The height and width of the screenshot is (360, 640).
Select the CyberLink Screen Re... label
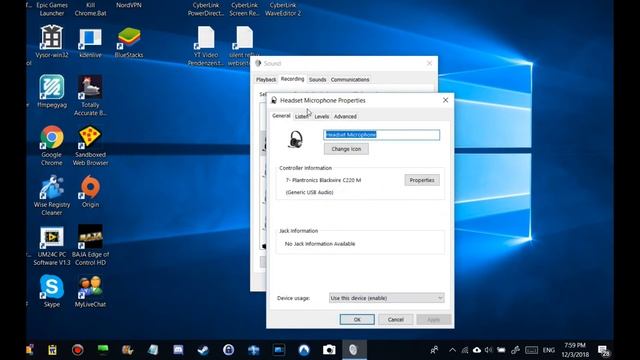click(x=244, y=9)
